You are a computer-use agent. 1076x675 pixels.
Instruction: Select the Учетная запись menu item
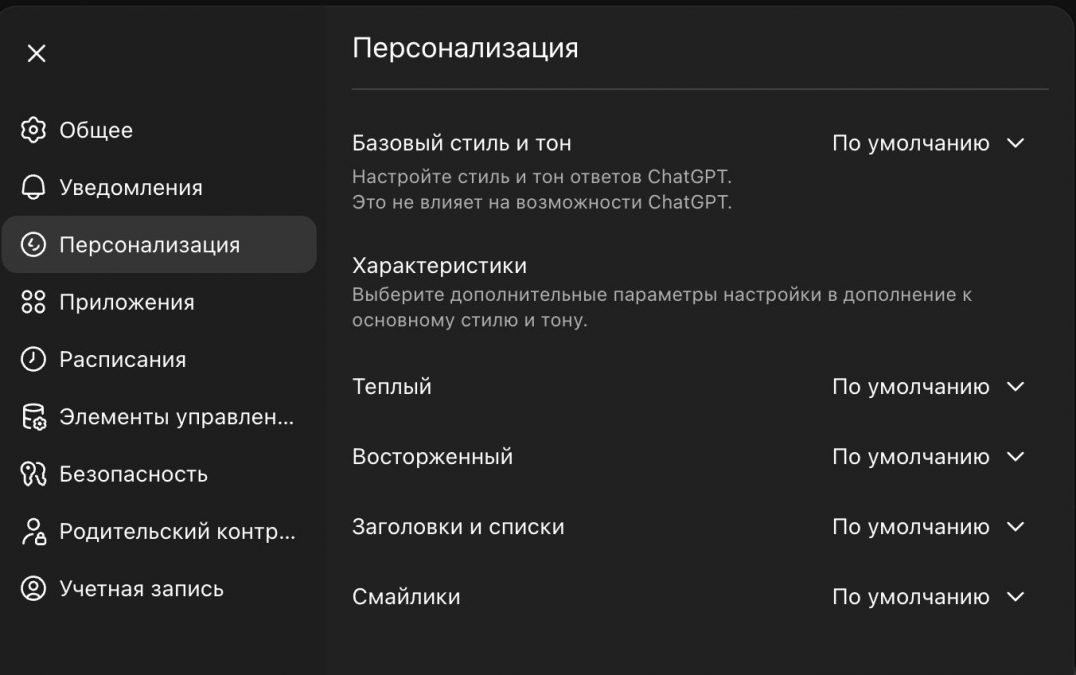pyautogui.click(x=141, y=589)
